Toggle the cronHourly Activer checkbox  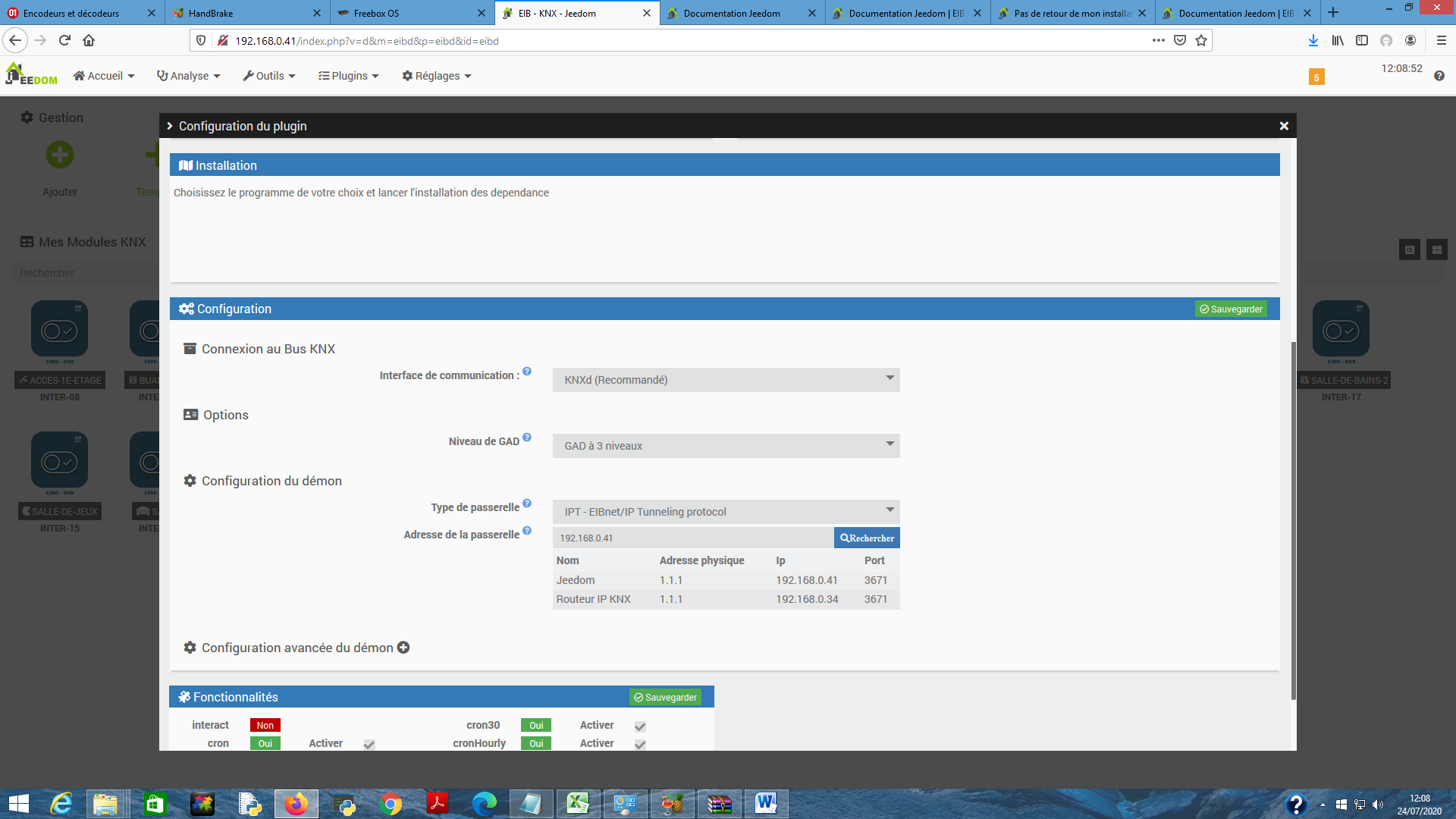pyautogui.click(x=640, y=745)
